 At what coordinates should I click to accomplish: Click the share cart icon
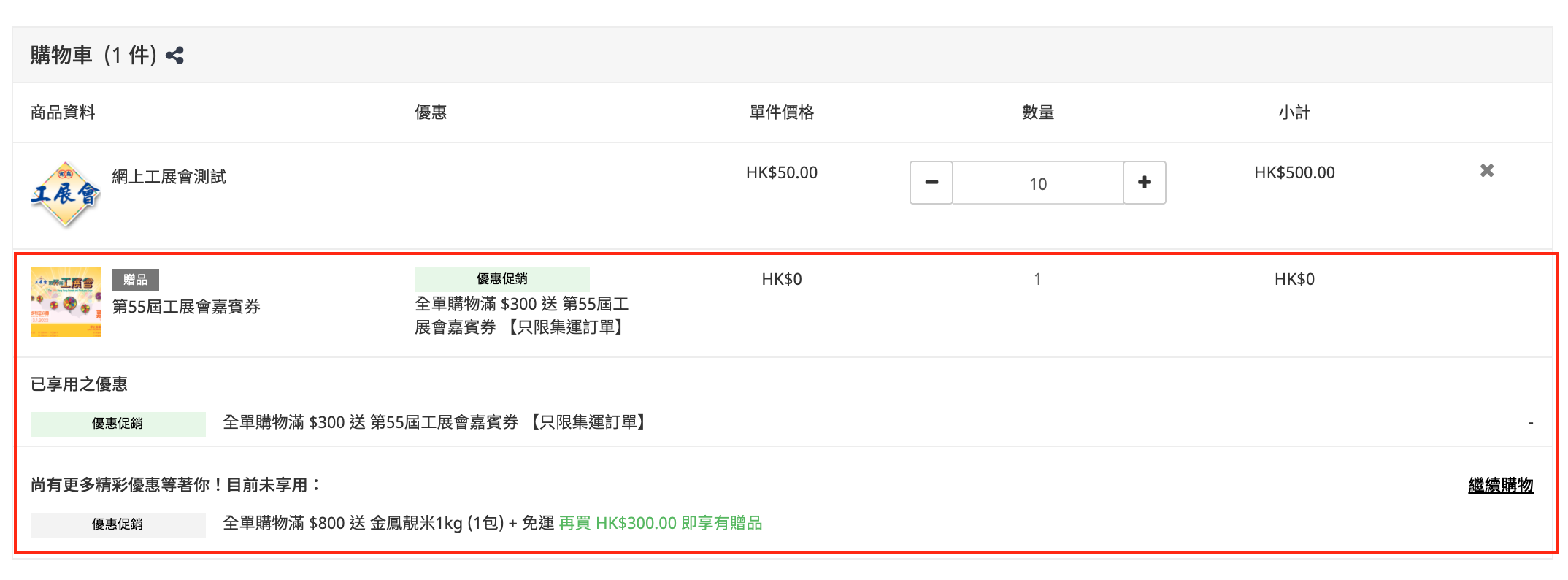pyautogui.click(x=175, y=56)
